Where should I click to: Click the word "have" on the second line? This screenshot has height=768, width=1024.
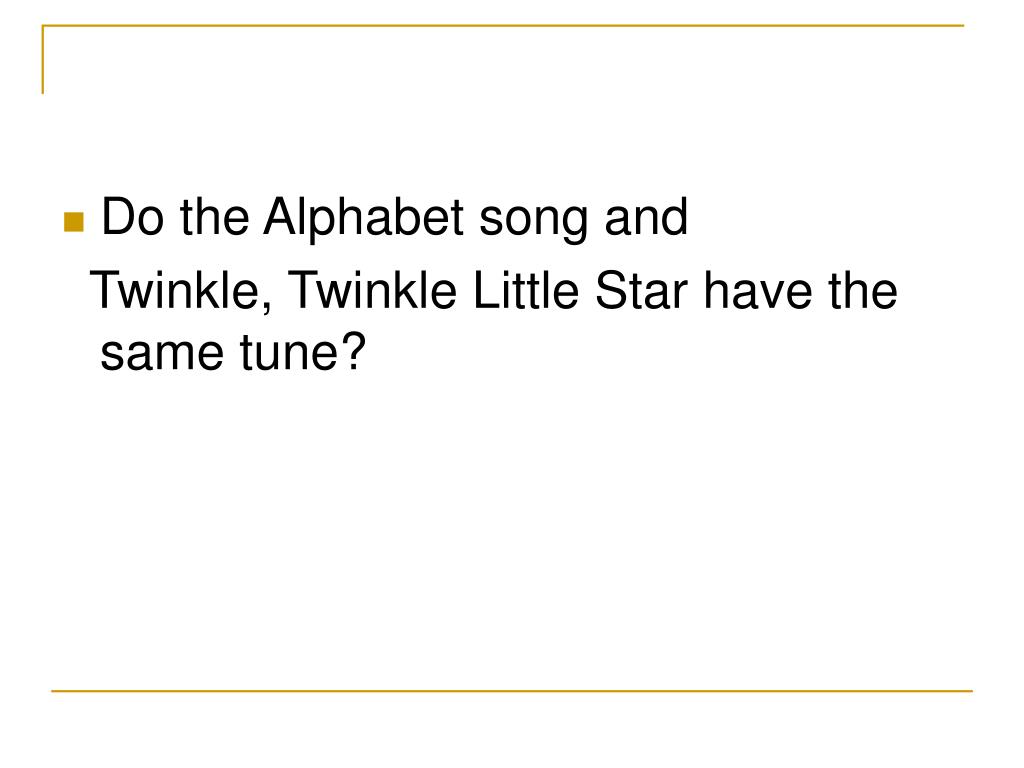pyautogui.click(x=758, y=290)
